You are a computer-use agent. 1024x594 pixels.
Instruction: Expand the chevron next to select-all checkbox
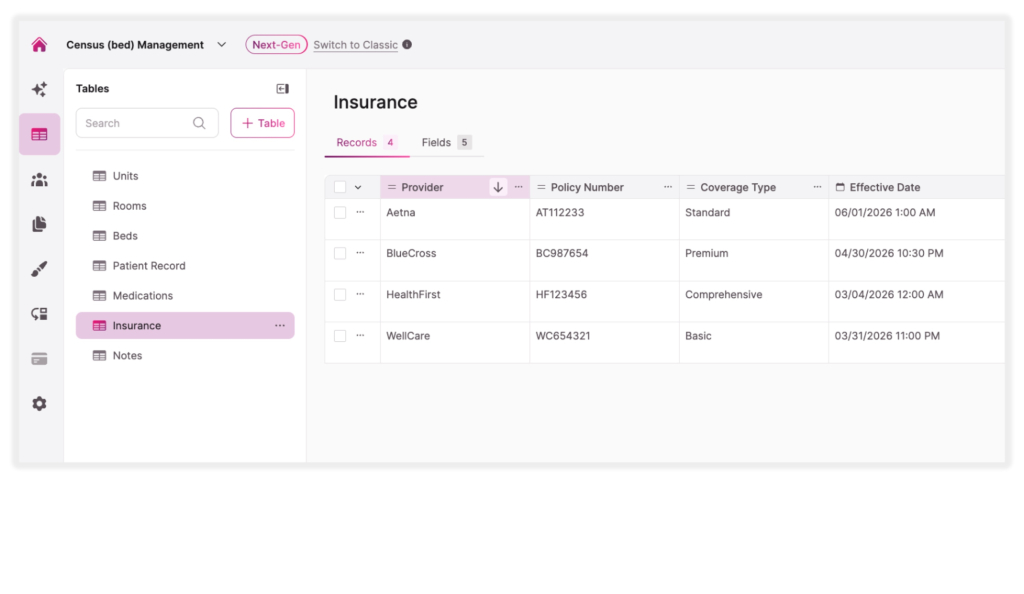(357, 186)
